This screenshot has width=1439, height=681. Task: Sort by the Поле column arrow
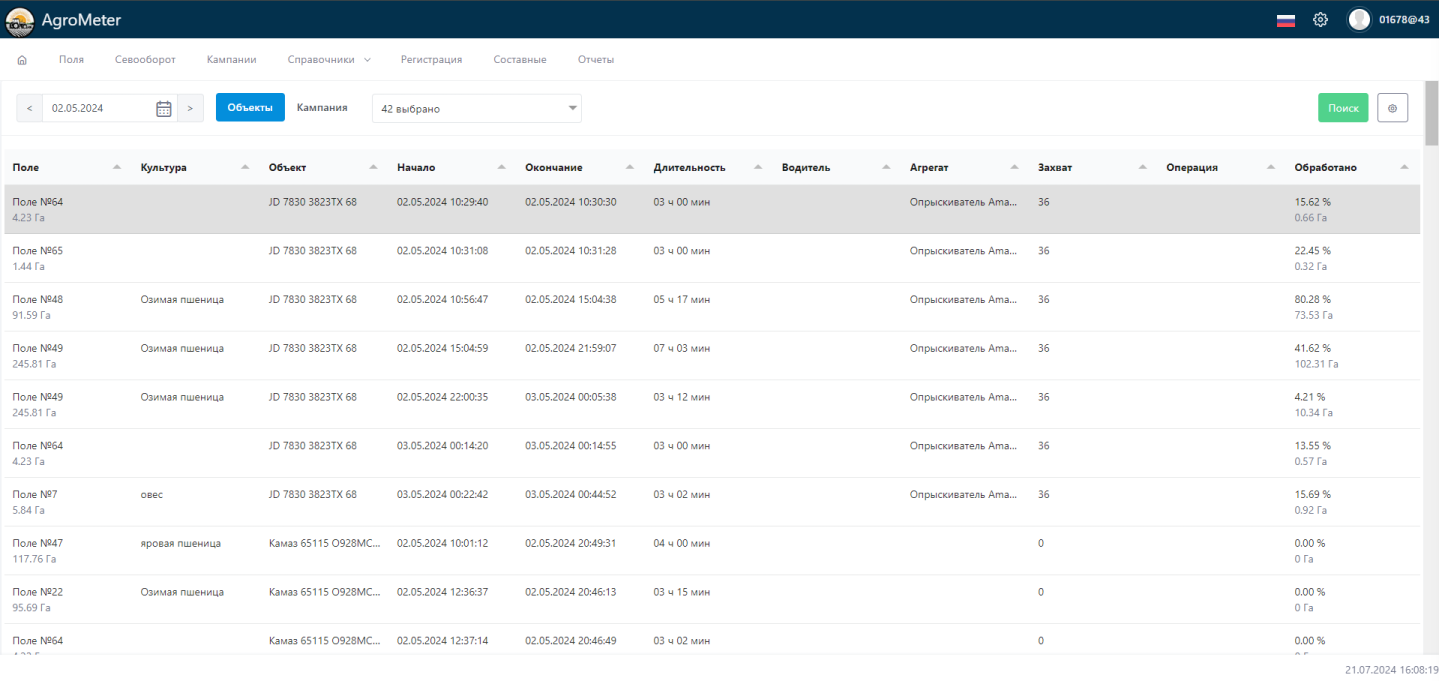pos(117,167)
